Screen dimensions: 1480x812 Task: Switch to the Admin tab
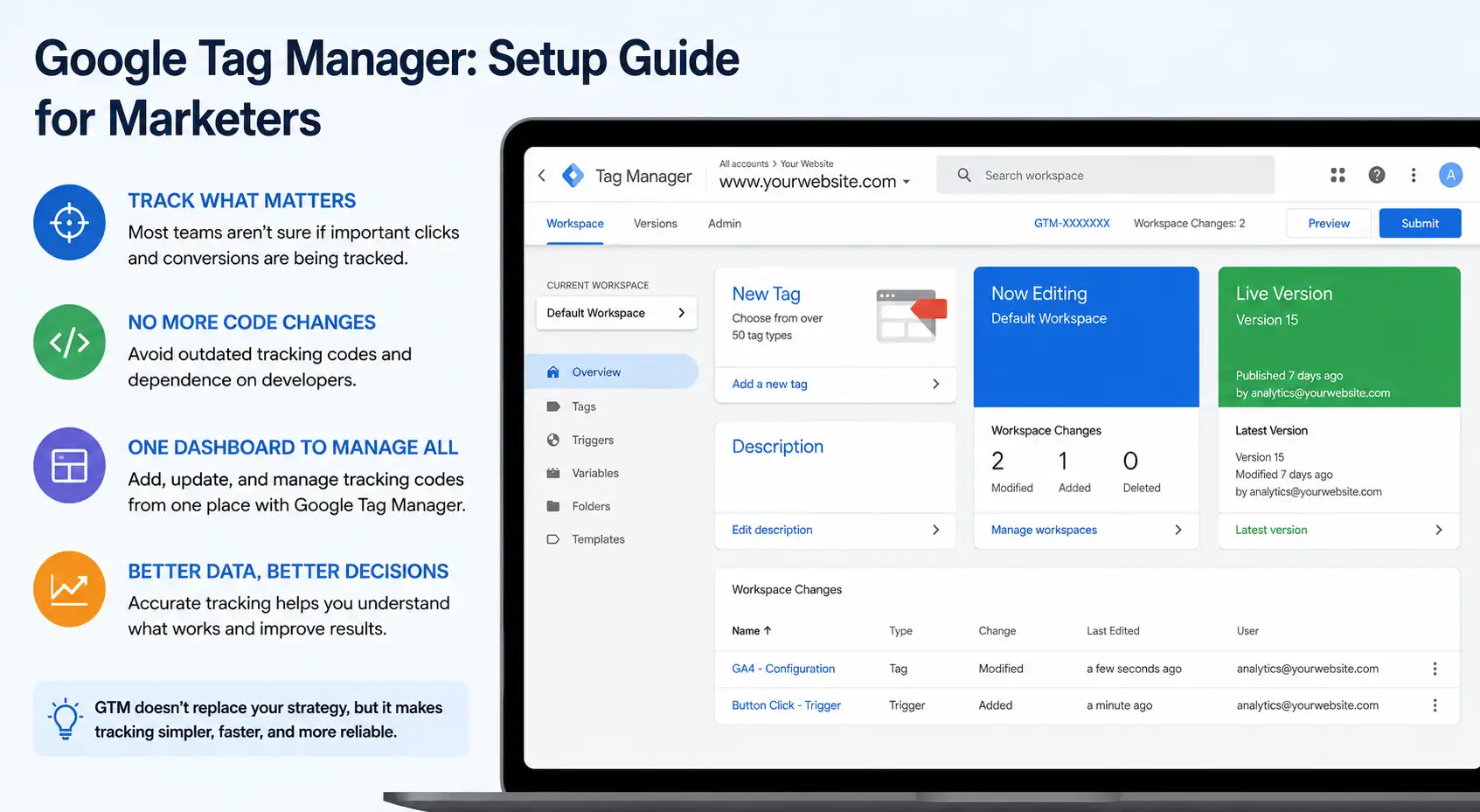(725, 224)
